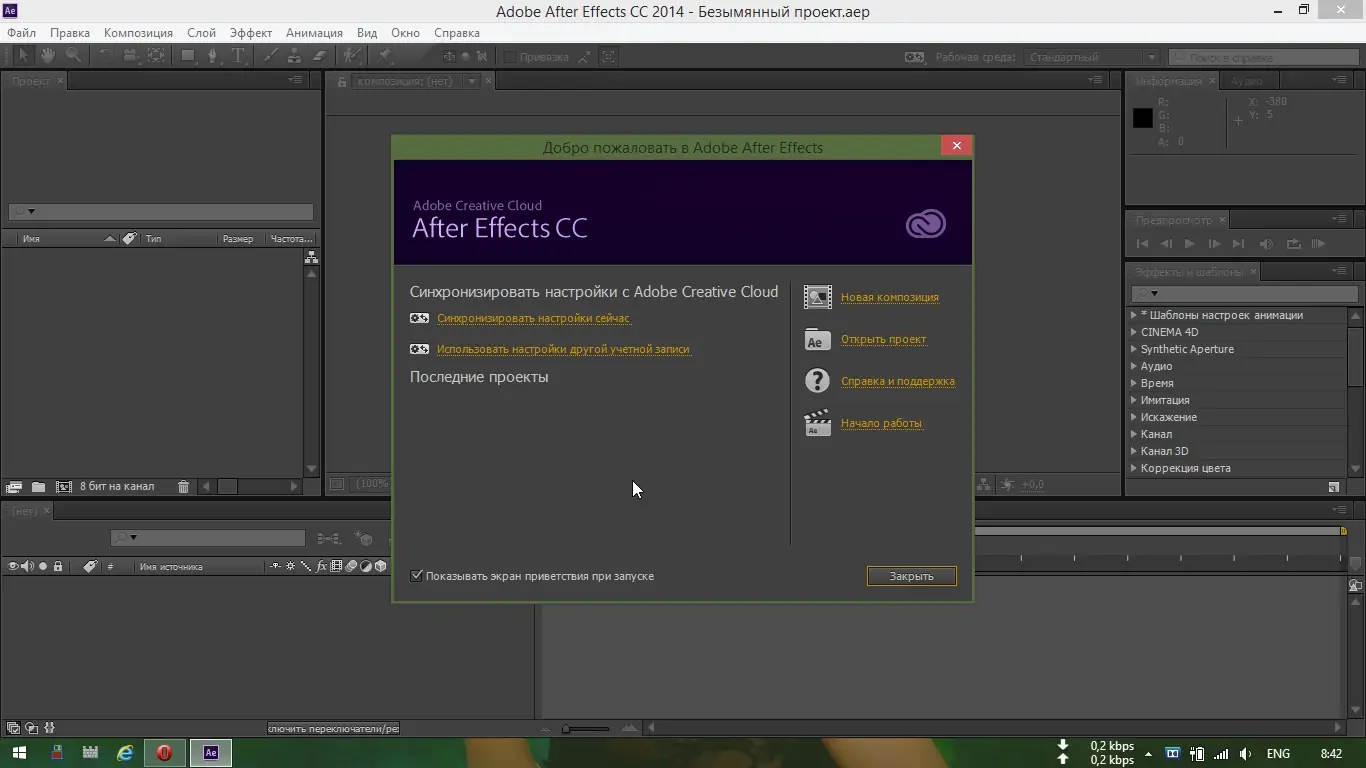
Task: Toggle the motion blur switch column
Action: pos(351,567)
